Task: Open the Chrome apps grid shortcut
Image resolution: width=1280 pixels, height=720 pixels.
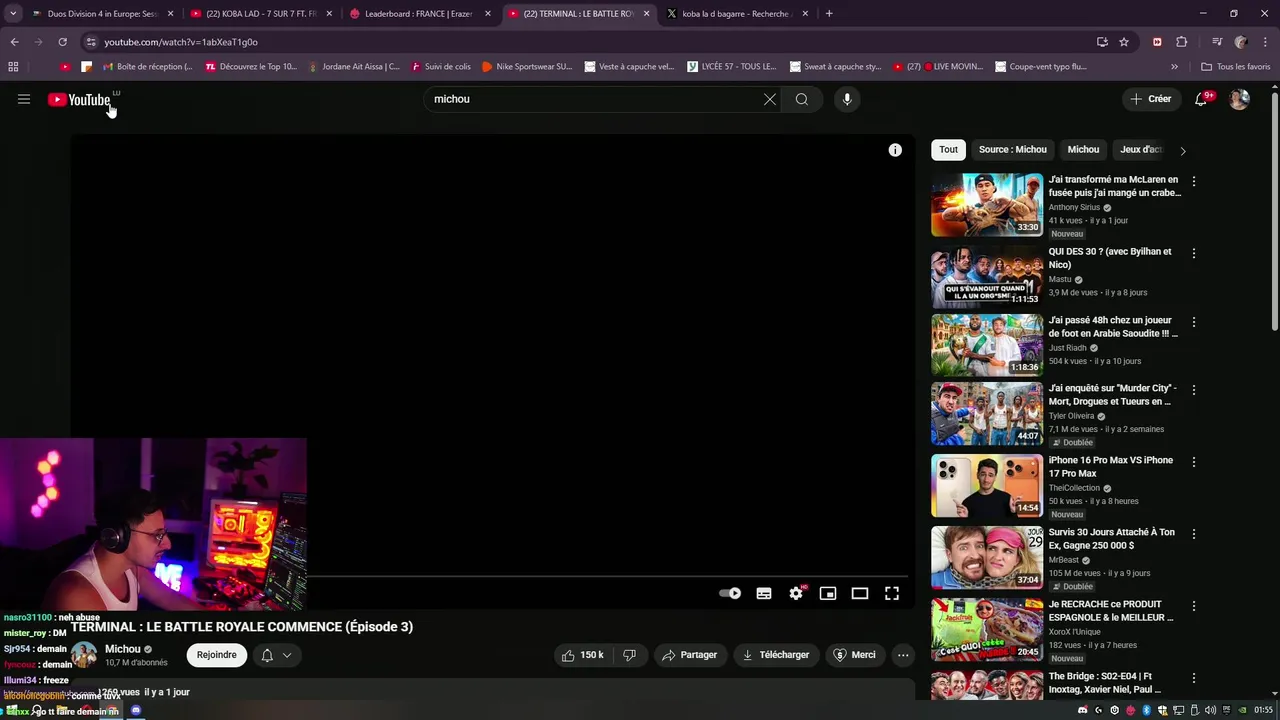Action: [x=13, y=67]
